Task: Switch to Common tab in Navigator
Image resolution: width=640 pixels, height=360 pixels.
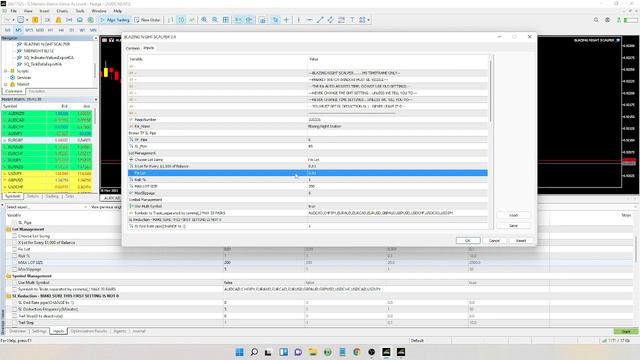Action: pos(13,91)
